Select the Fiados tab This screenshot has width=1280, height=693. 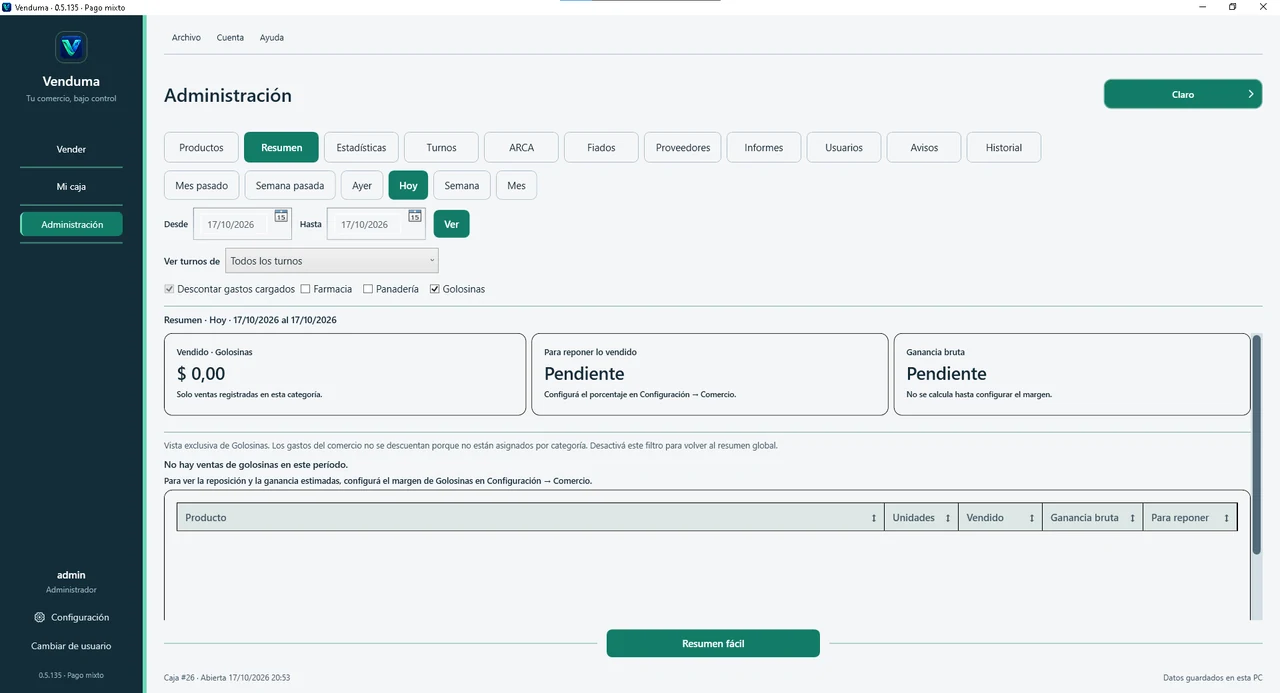601,147
